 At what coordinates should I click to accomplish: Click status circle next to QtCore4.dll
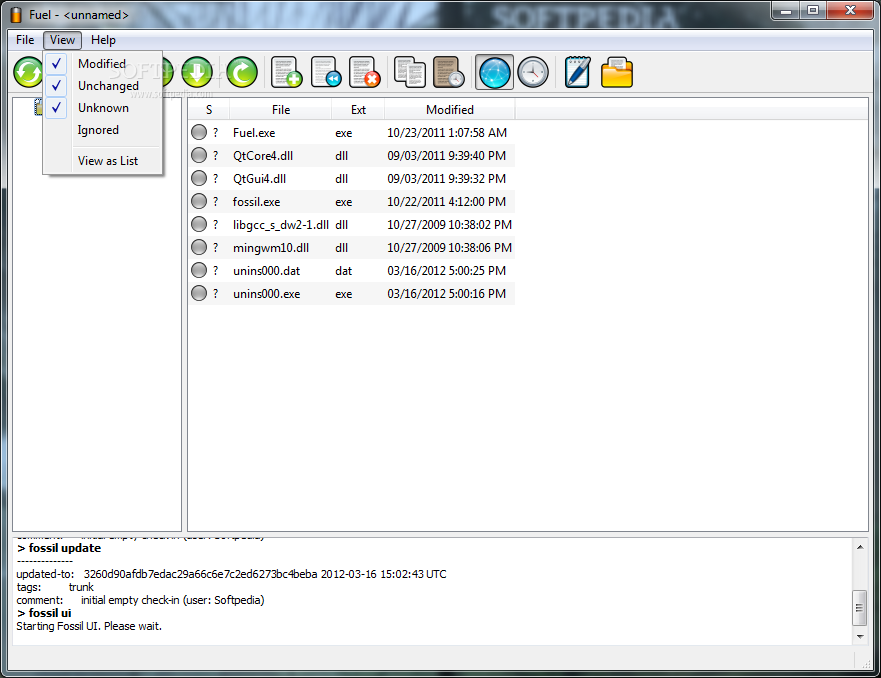[199, 155]
